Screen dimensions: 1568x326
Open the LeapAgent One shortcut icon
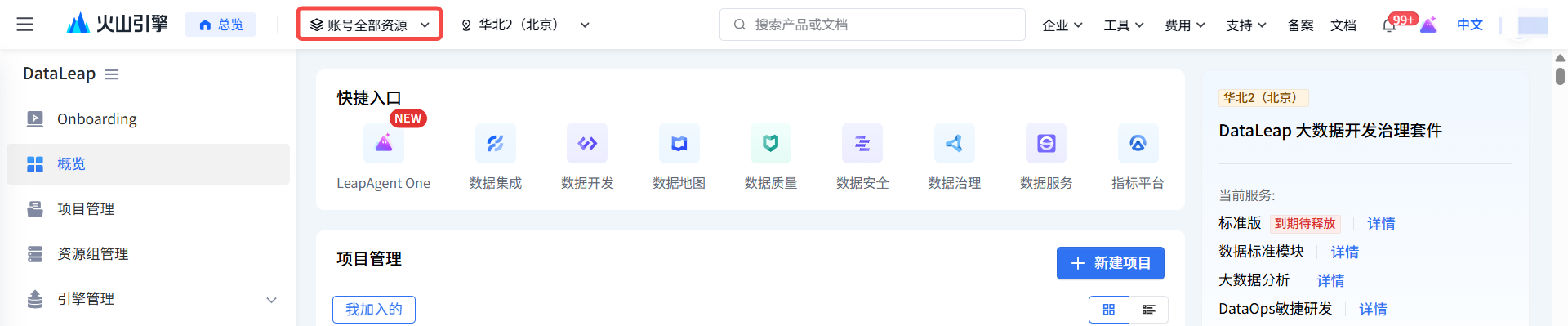(x=384, y=144)
